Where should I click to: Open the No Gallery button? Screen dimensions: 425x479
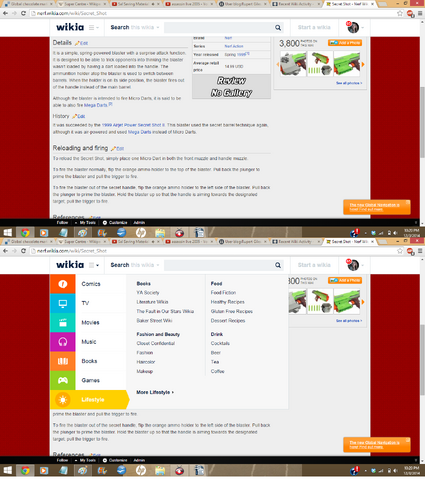coord(231,93)
